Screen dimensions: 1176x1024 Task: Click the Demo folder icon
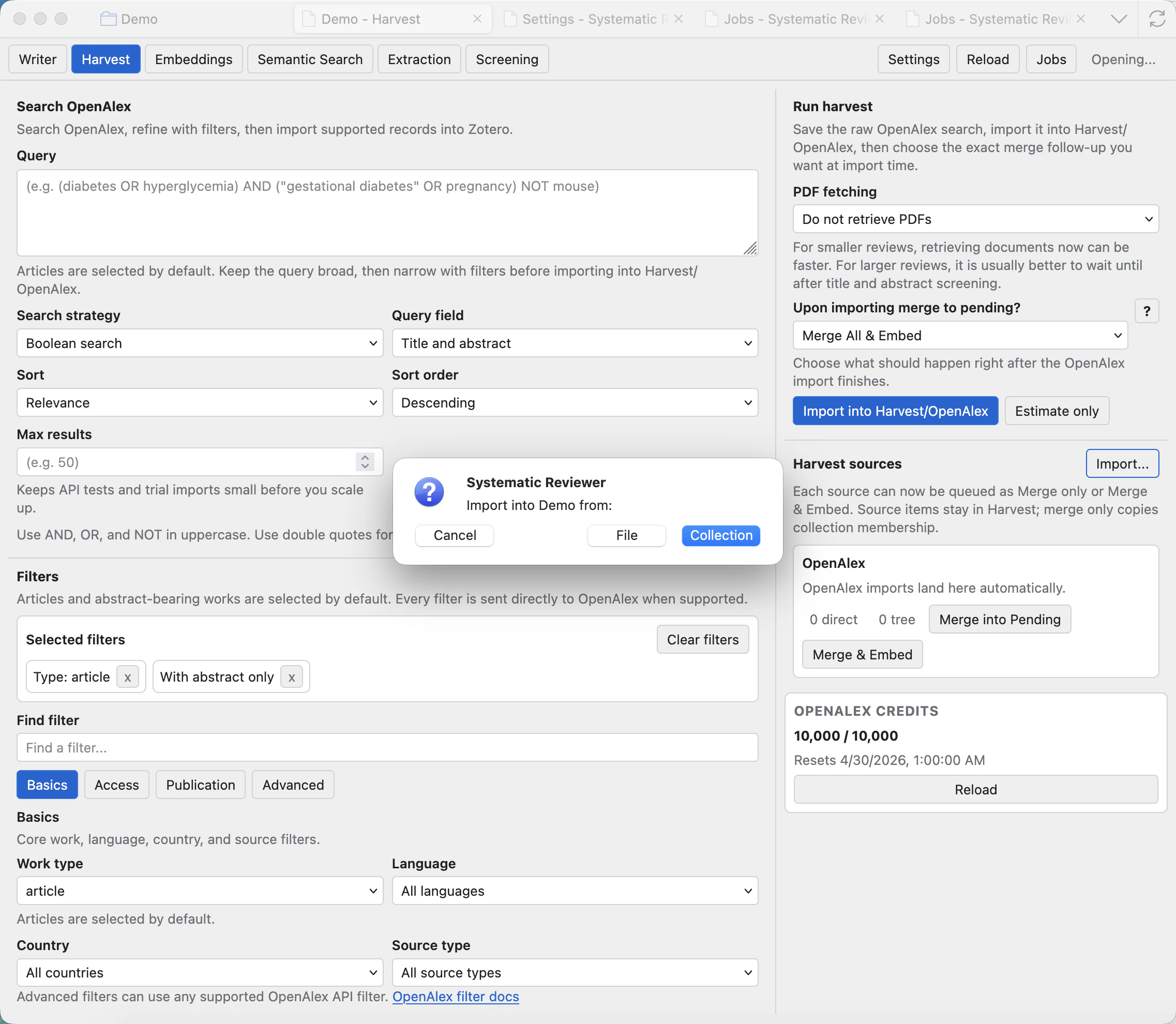109,19
